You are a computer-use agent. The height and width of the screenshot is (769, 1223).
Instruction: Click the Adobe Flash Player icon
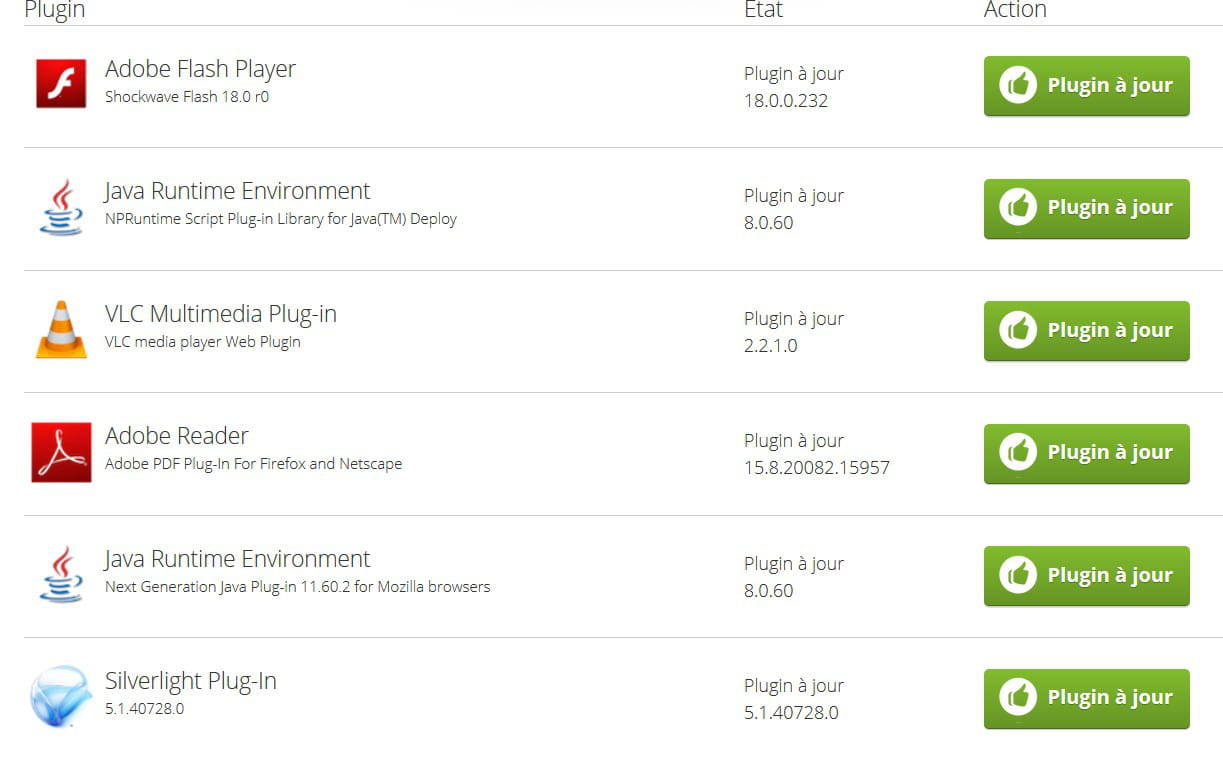point(61,83)
